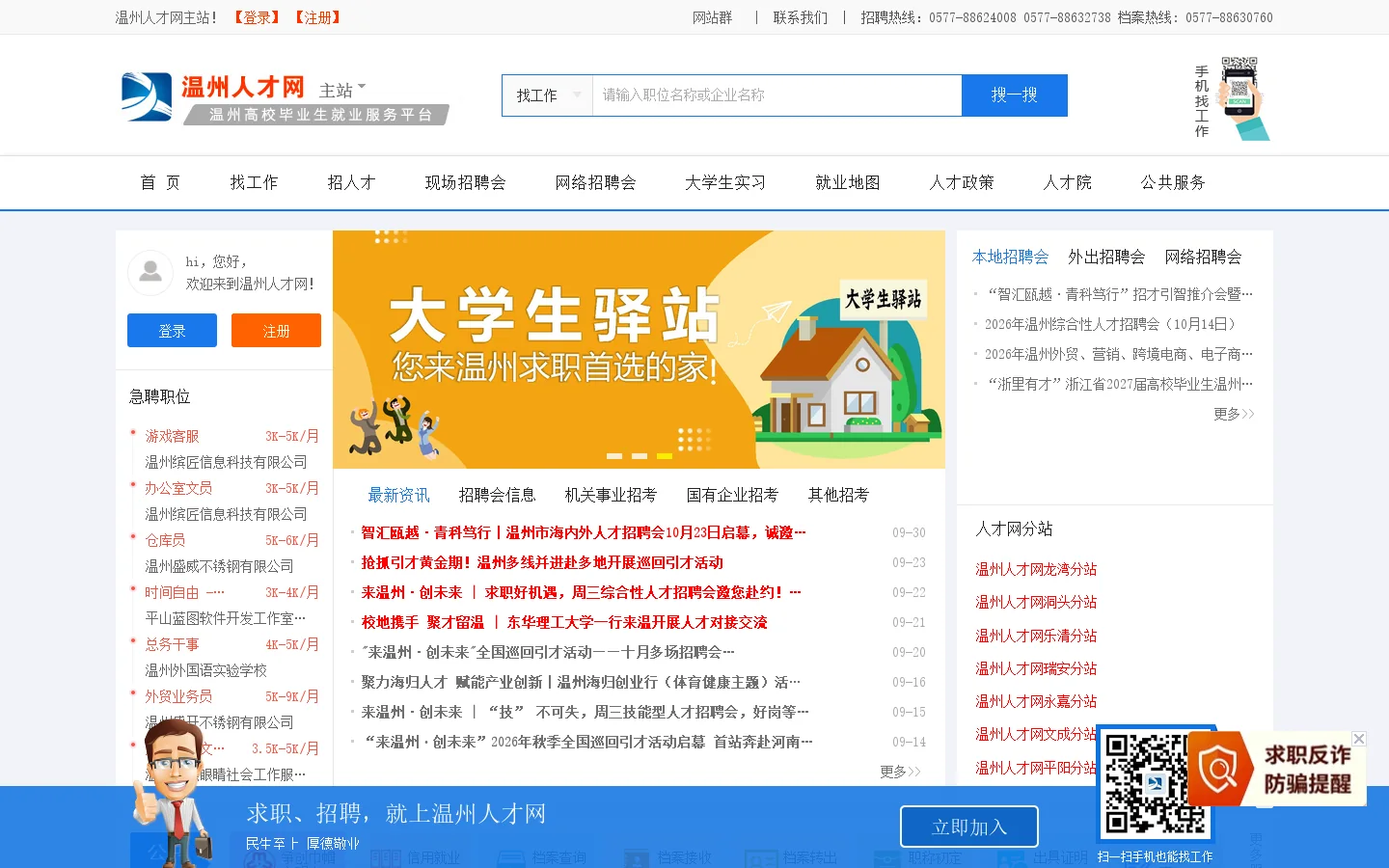The height and width of the screenshot is (868, 1389).
Task: Open 招人才 in main navigation
Action: click(351, 182)
